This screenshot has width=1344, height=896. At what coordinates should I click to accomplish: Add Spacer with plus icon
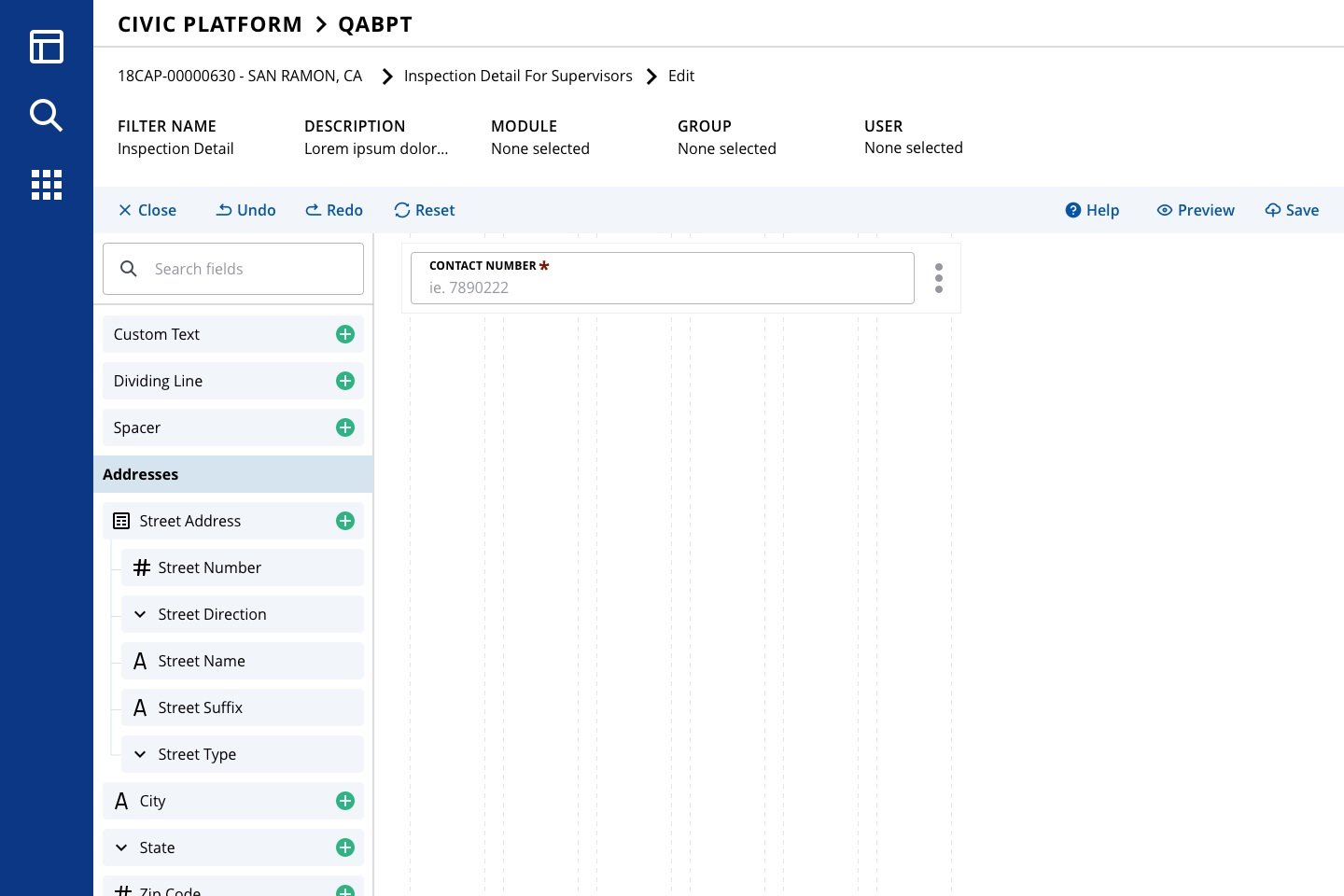[x=345, y=427]
